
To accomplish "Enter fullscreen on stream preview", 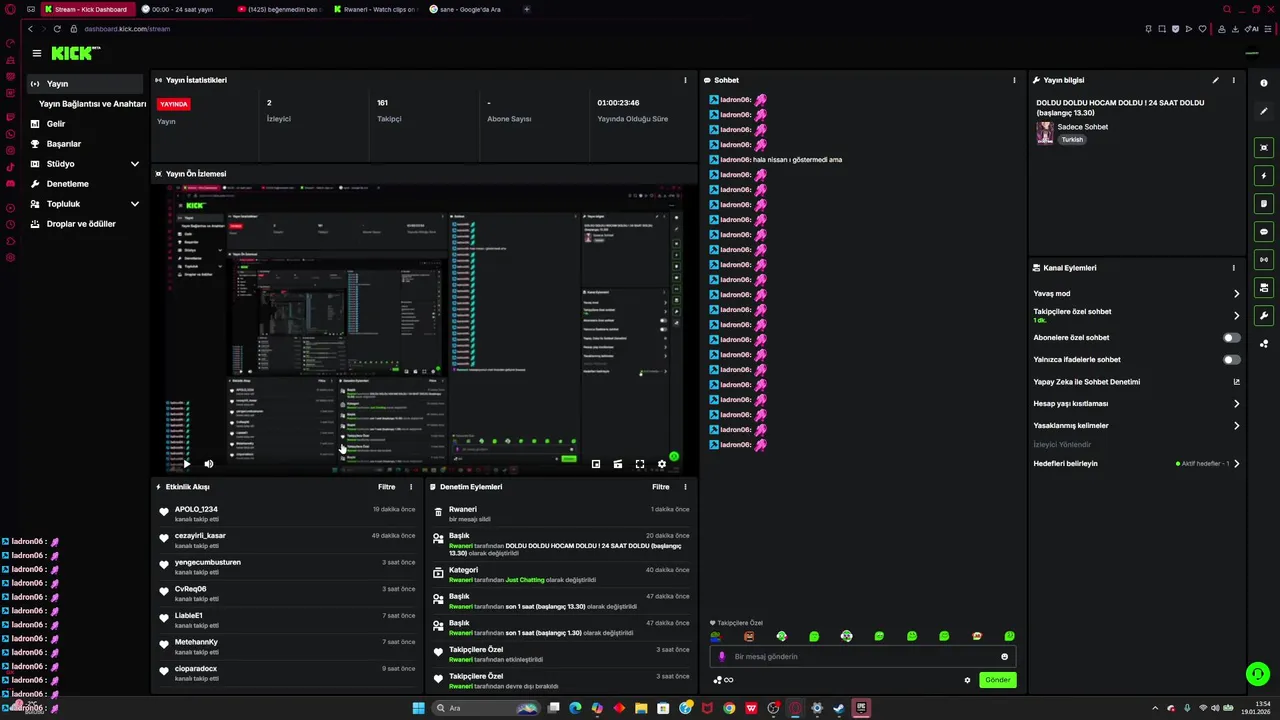I will point(640,464).
